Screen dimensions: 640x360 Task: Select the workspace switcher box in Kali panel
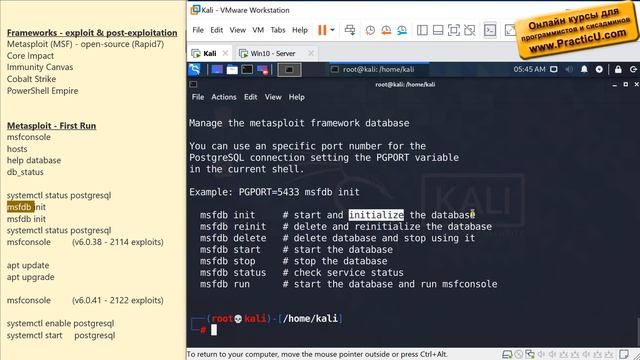coord(289,70)
